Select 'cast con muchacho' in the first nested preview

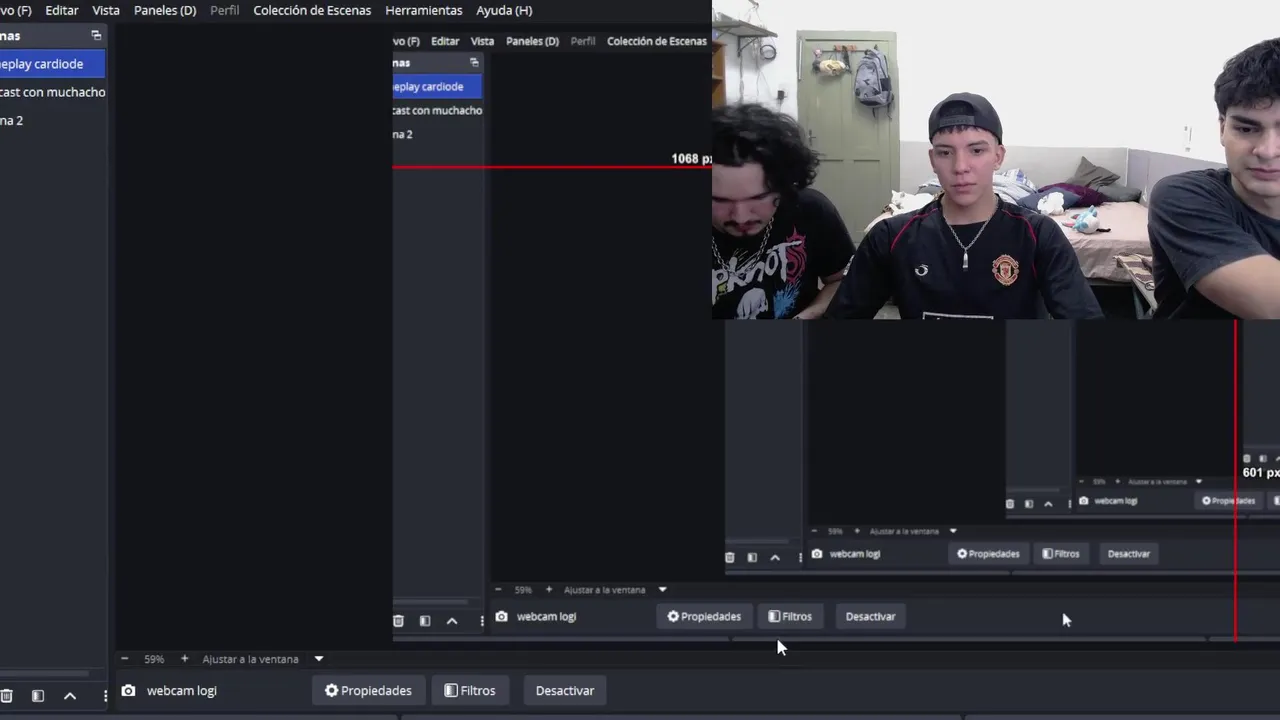(437, 111)
